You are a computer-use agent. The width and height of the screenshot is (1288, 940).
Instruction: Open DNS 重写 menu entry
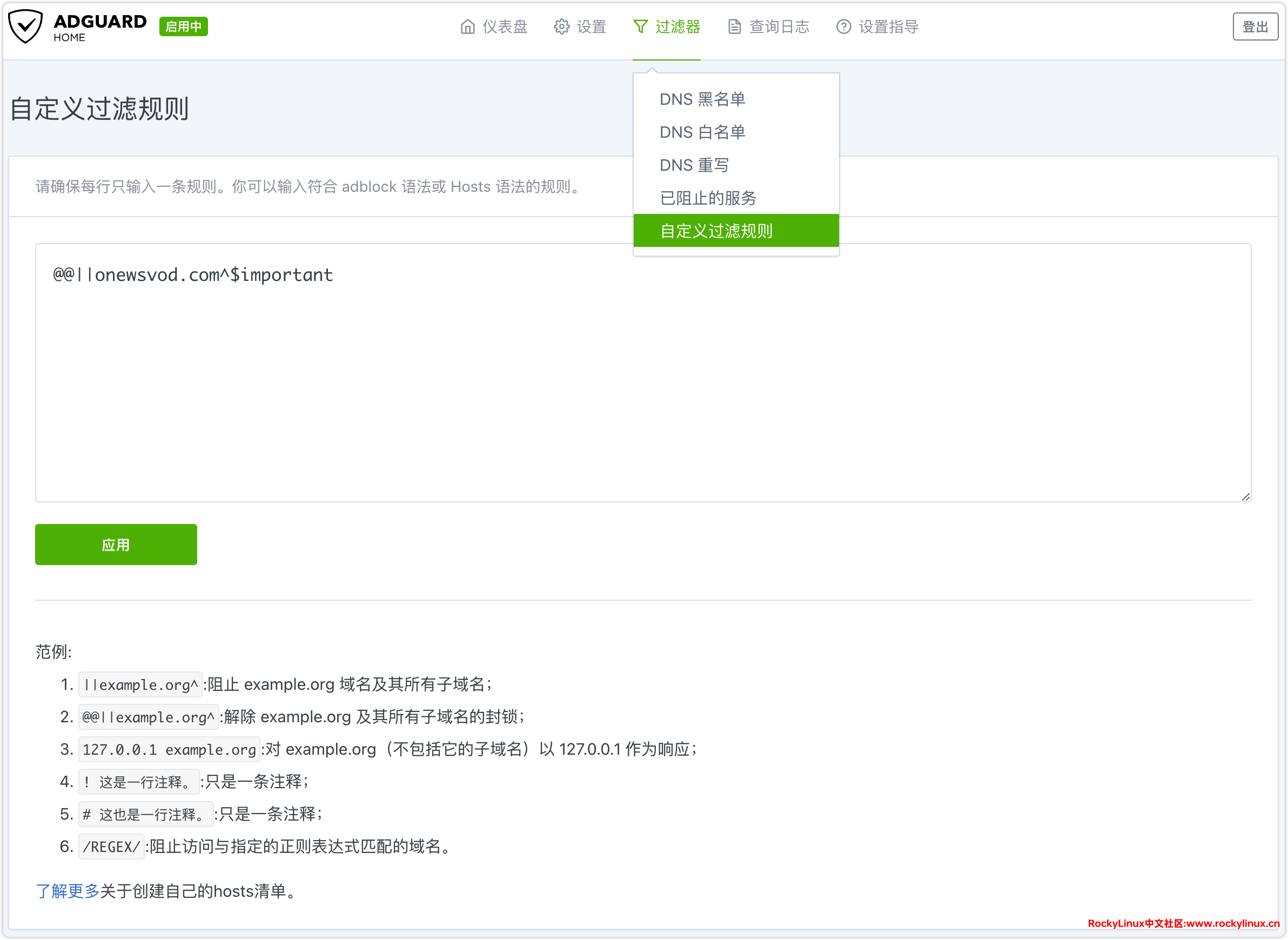pos(694,165)
